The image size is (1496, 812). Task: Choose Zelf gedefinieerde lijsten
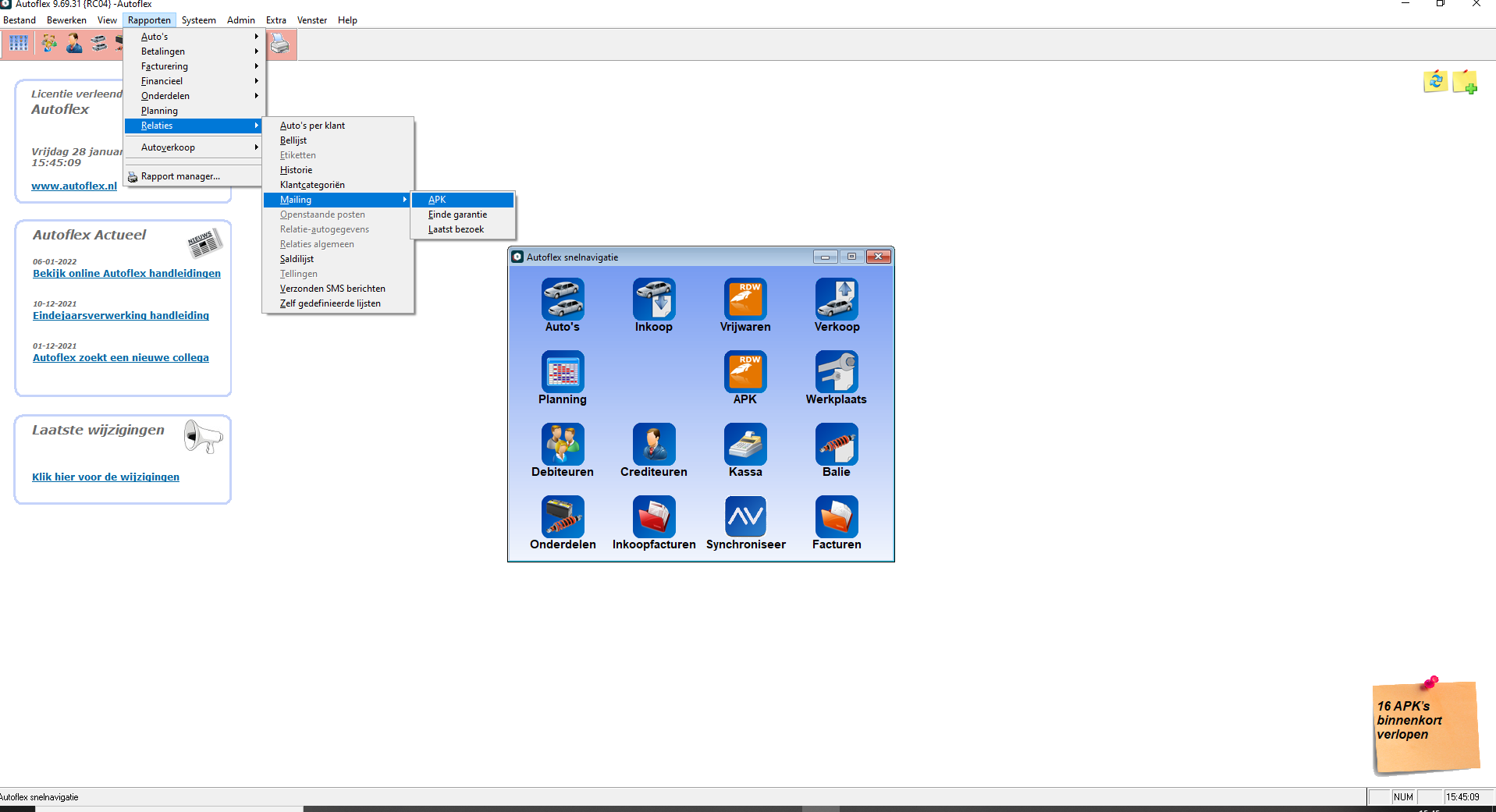tap(337, 303)
